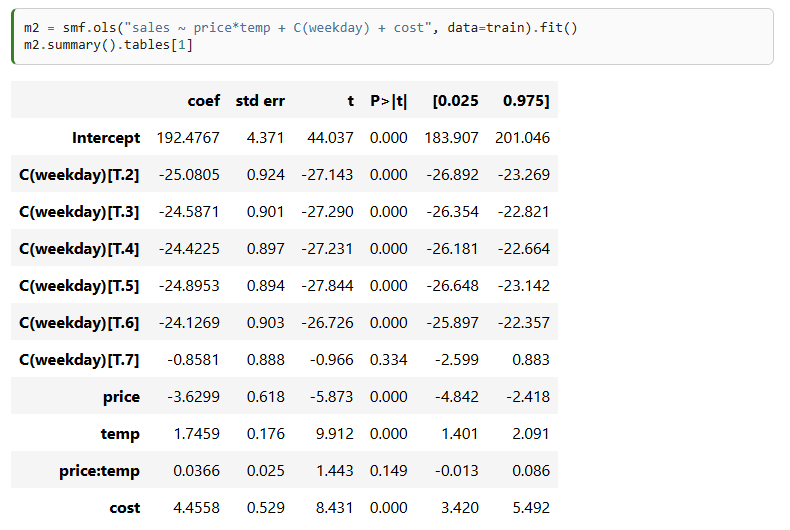Select the 'C(weekday)[T.5]' row label
The width and height of the screenshot is (790, 530).
click(79, 286)
